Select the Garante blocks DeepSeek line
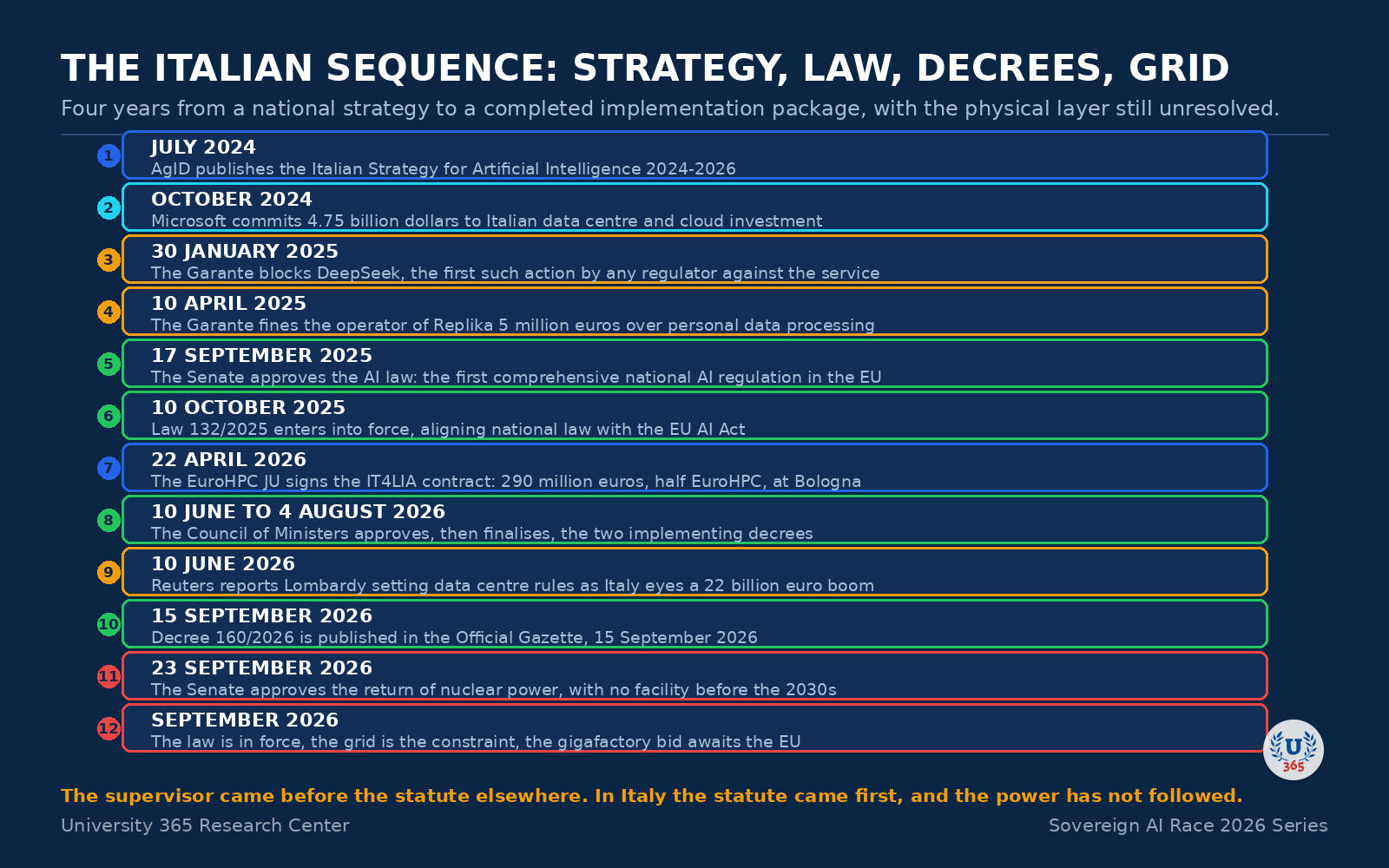1389x868 pixels. (x=516, y=273)
